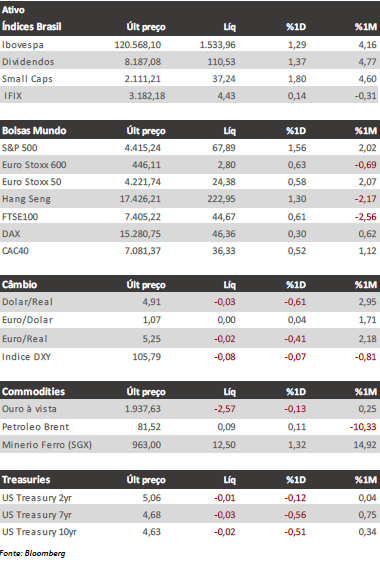Click the Small Caps last price 2.111,21

pyautogui.click(x=142, y=79)
